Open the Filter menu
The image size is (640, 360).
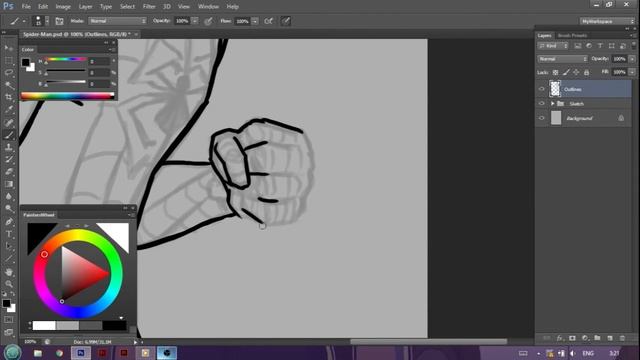click(x=149, y=7)
